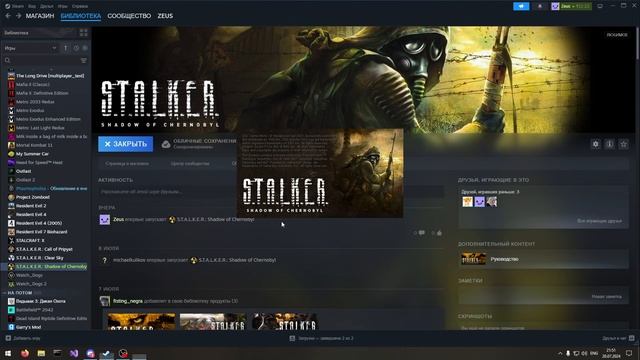This screenshot has width=640, height=360.
Task: Go forward with the right navigation arrow
Action: pos(18,16)
